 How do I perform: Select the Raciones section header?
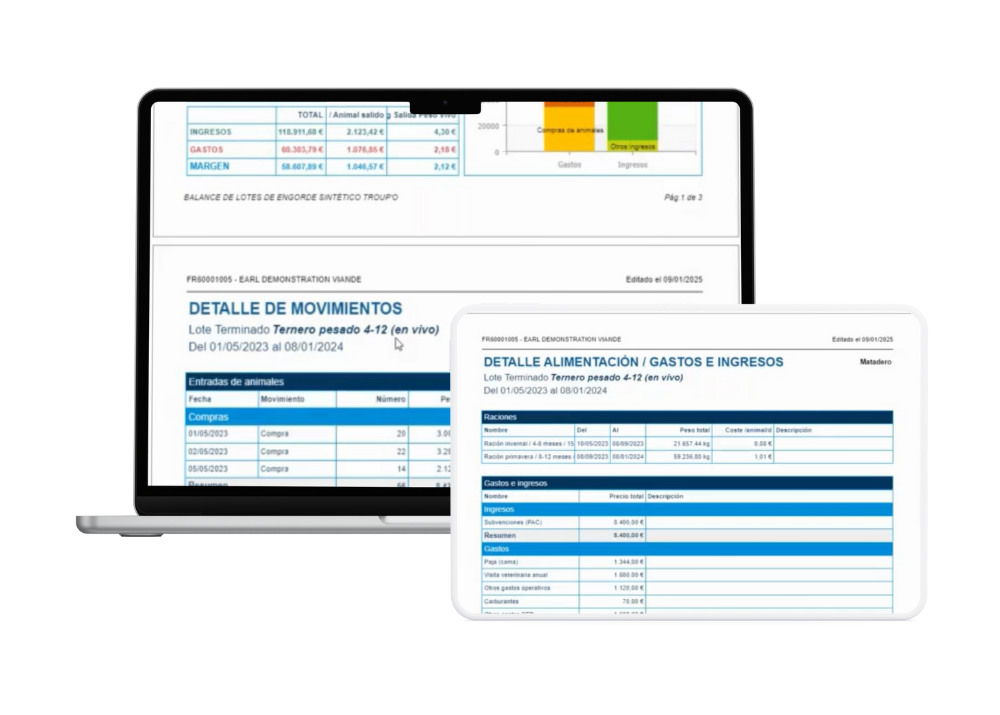pos(500,416)
